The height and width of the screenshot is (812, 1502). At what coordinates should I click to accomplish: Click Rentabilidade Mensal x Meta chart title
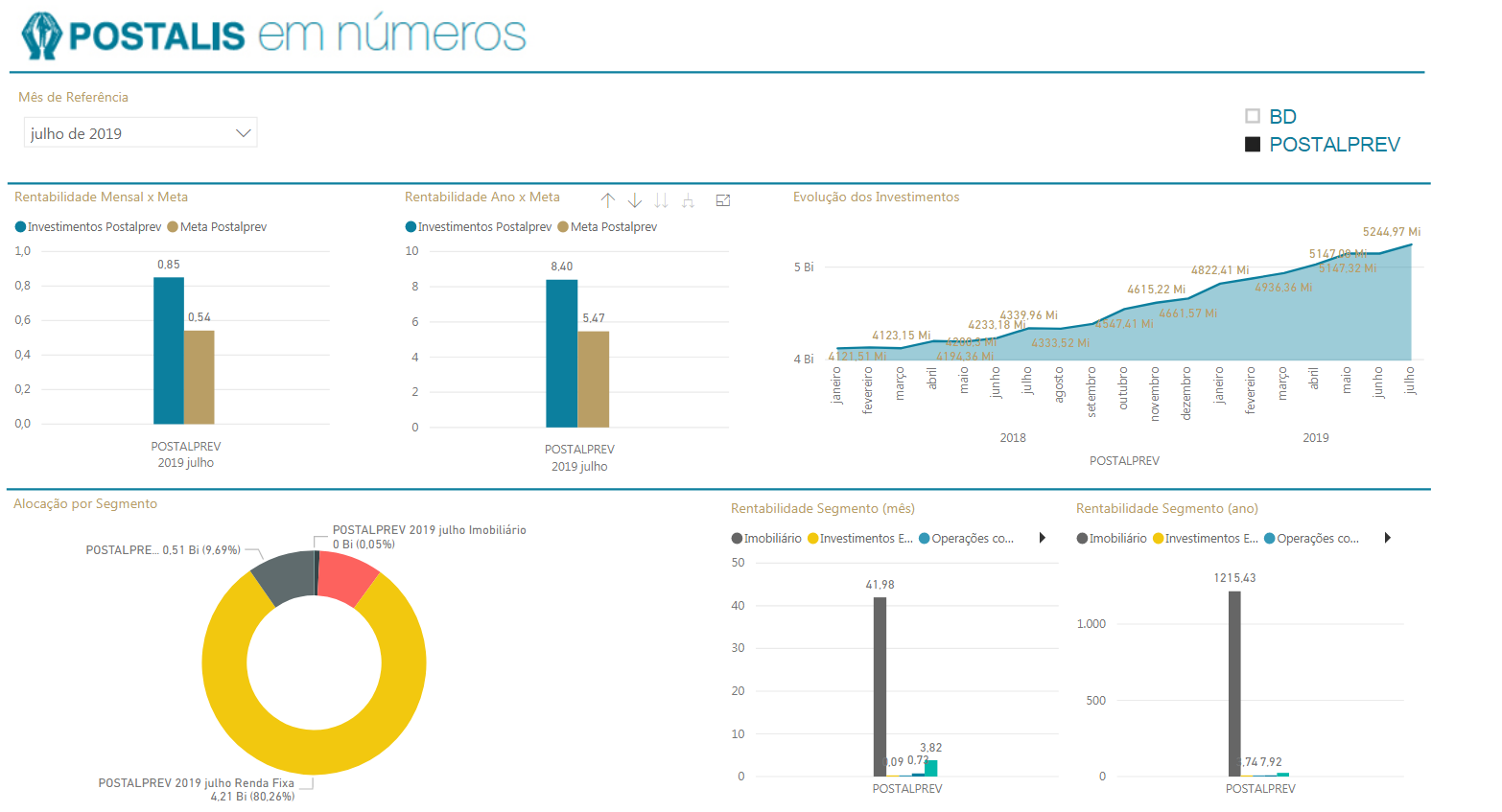[101, 197]
